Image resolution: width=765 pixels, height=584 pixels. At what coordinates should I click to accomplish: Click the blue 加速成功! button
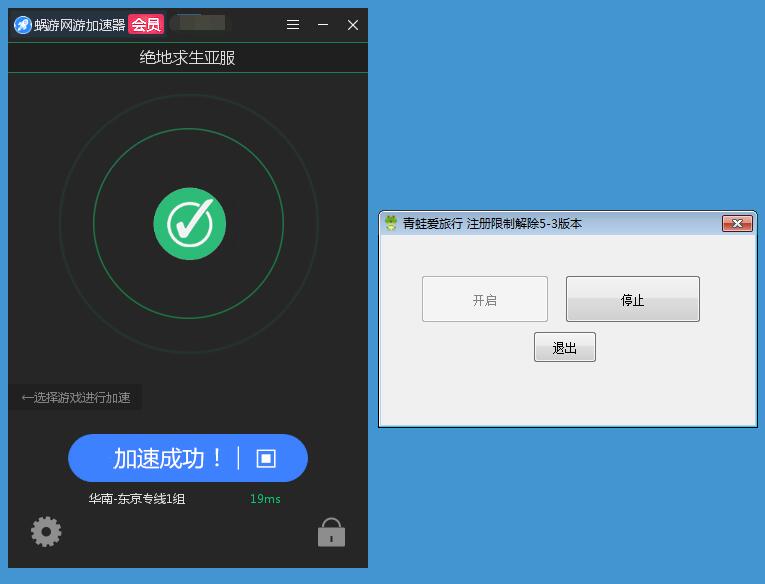coord(168,458)
